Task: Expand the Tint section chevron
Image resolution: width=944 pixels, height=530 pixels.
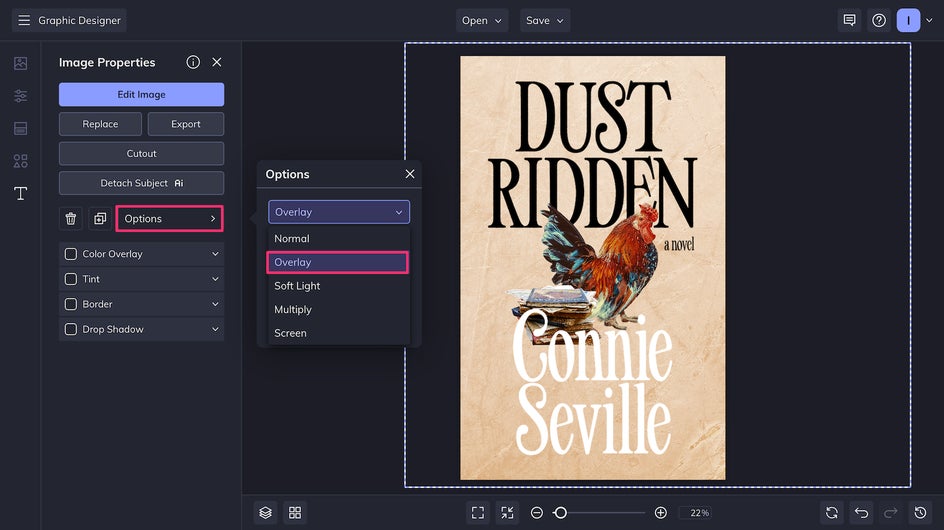Action: [x=215, y=279]
